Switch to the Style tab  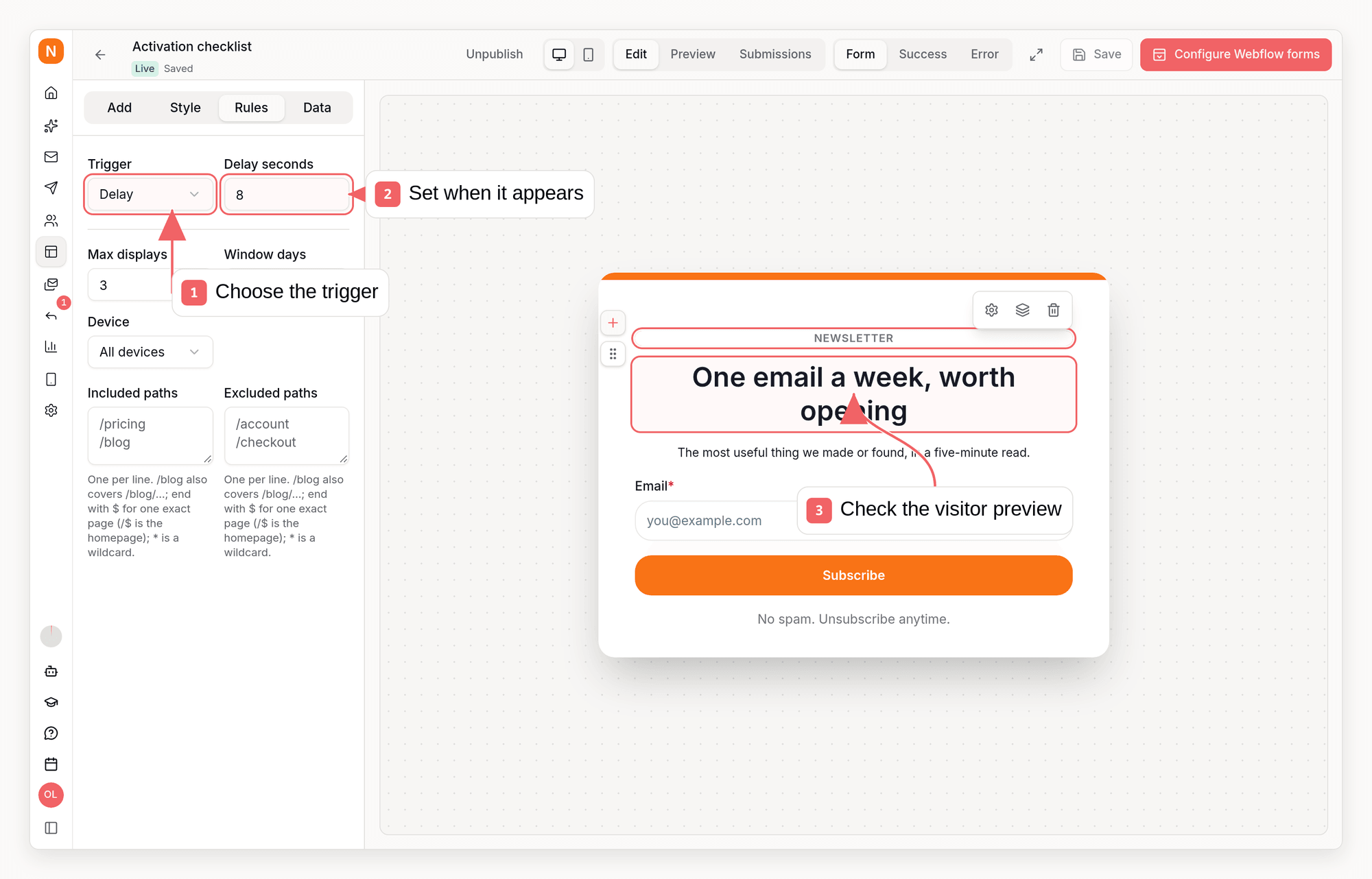click(x=185, y=108)
